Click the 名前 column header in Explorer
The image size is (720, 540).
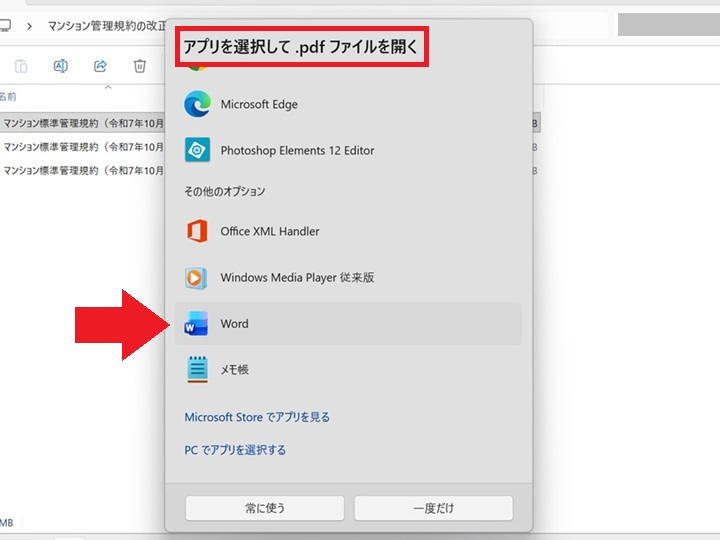8,96
